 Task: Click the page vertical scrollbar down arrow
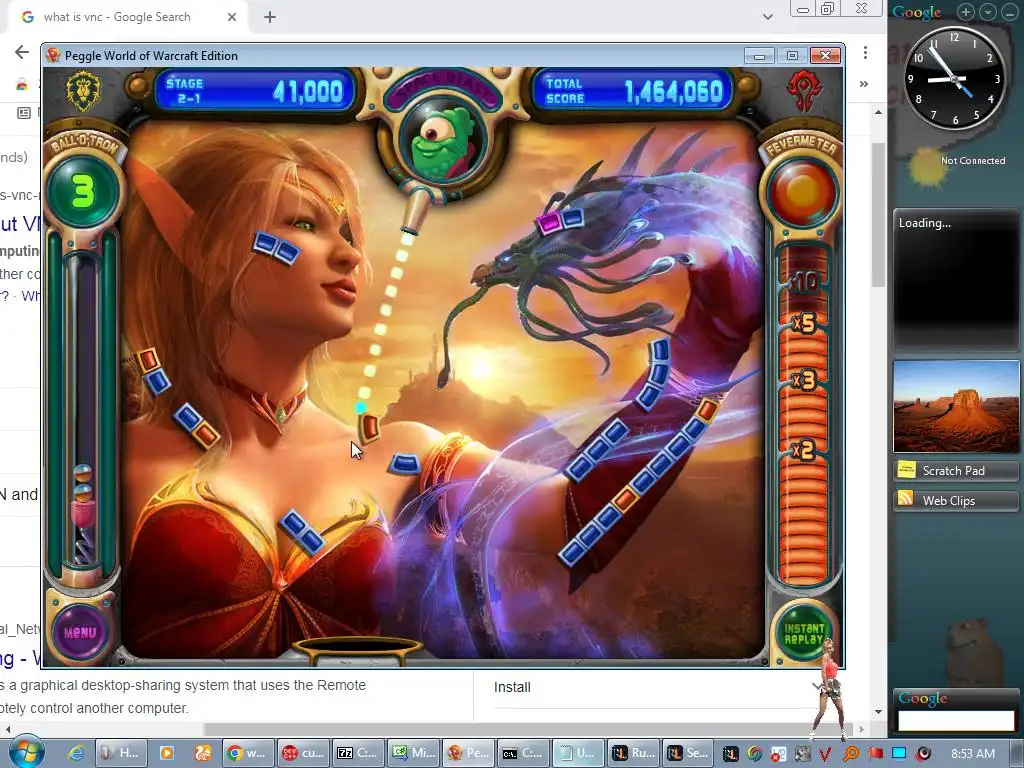[878, 711]
